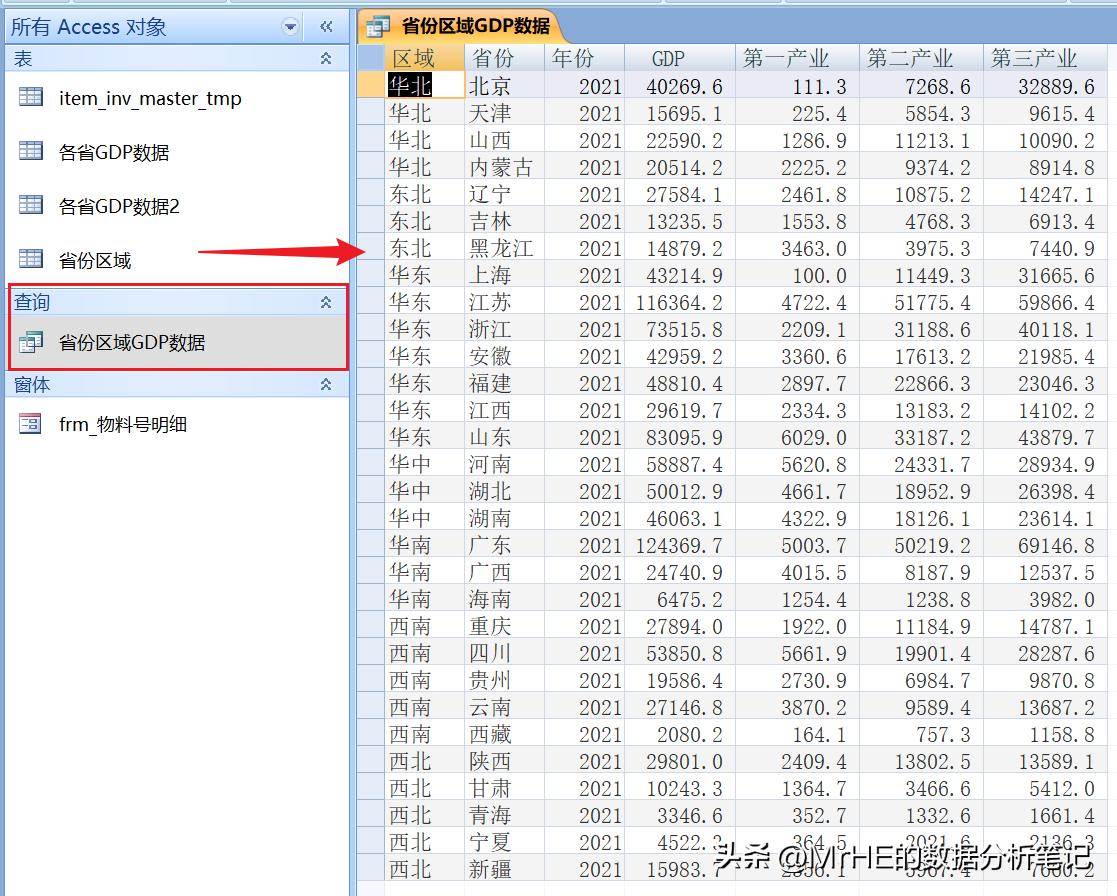Collapse the 表 group

coord(325,59)
